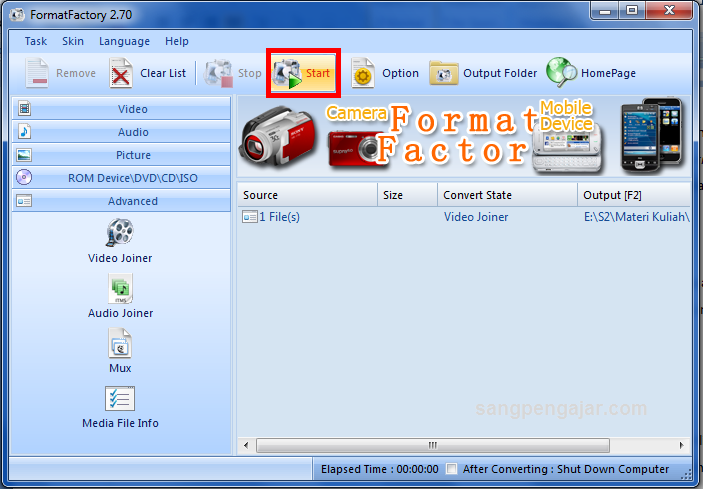Sort by the Source column header

click(307, 195)
